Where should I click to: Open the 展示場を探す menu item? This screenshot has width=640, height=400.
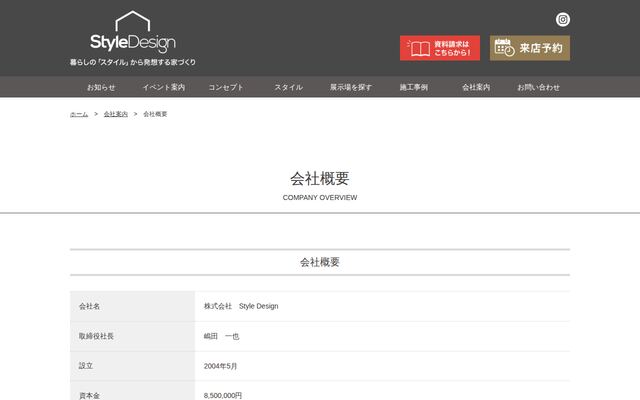pos(351,87)
